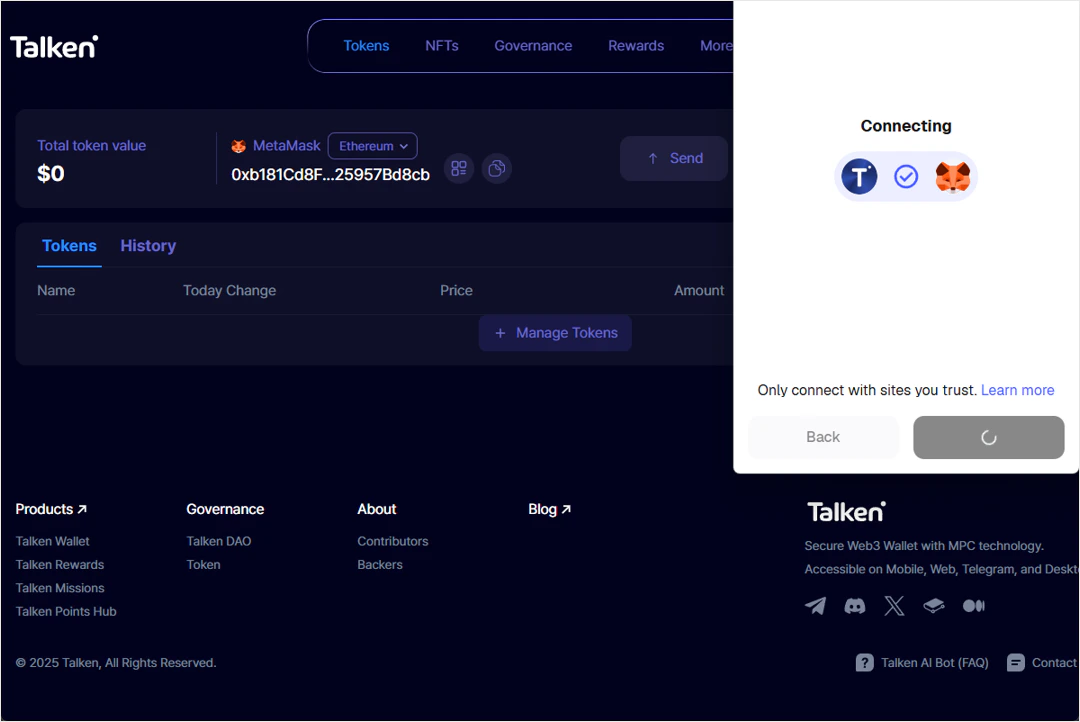
Task: Open NFTs in top navigation
Action: (442, 45)
